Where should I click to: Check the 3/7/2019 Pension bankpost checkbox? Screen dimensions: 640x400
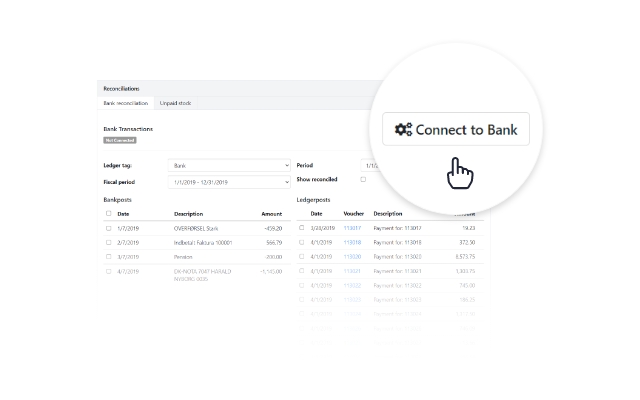click(109, 257)
